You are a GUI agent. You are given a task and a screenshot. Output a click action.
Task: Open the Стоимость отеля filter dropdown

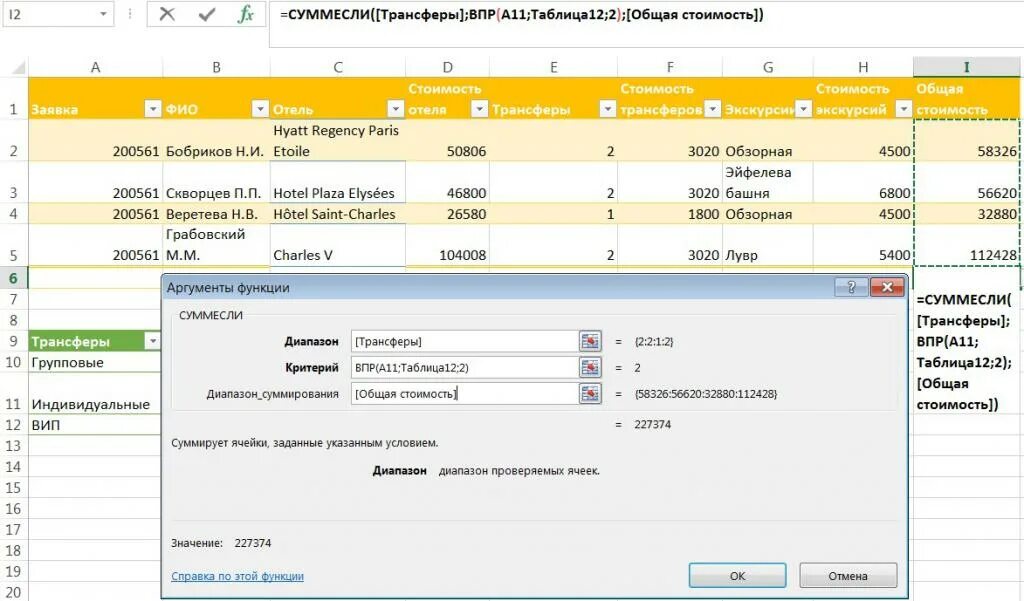[x=479, y=109]
